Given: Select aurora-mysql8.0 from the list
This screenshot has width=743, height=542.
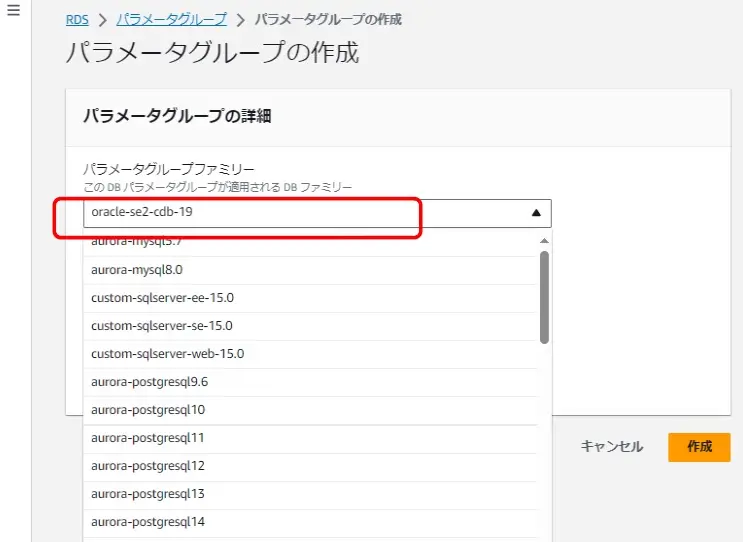Looking at the screenshot, I should (x=137, y=270).
